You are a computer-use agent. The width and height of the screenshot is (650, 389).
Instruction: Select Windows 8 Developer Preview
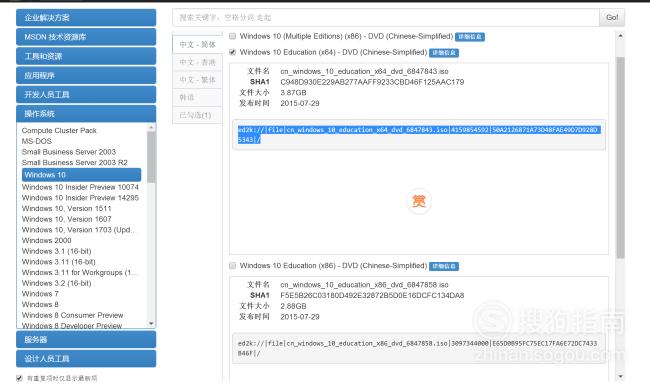72,326
